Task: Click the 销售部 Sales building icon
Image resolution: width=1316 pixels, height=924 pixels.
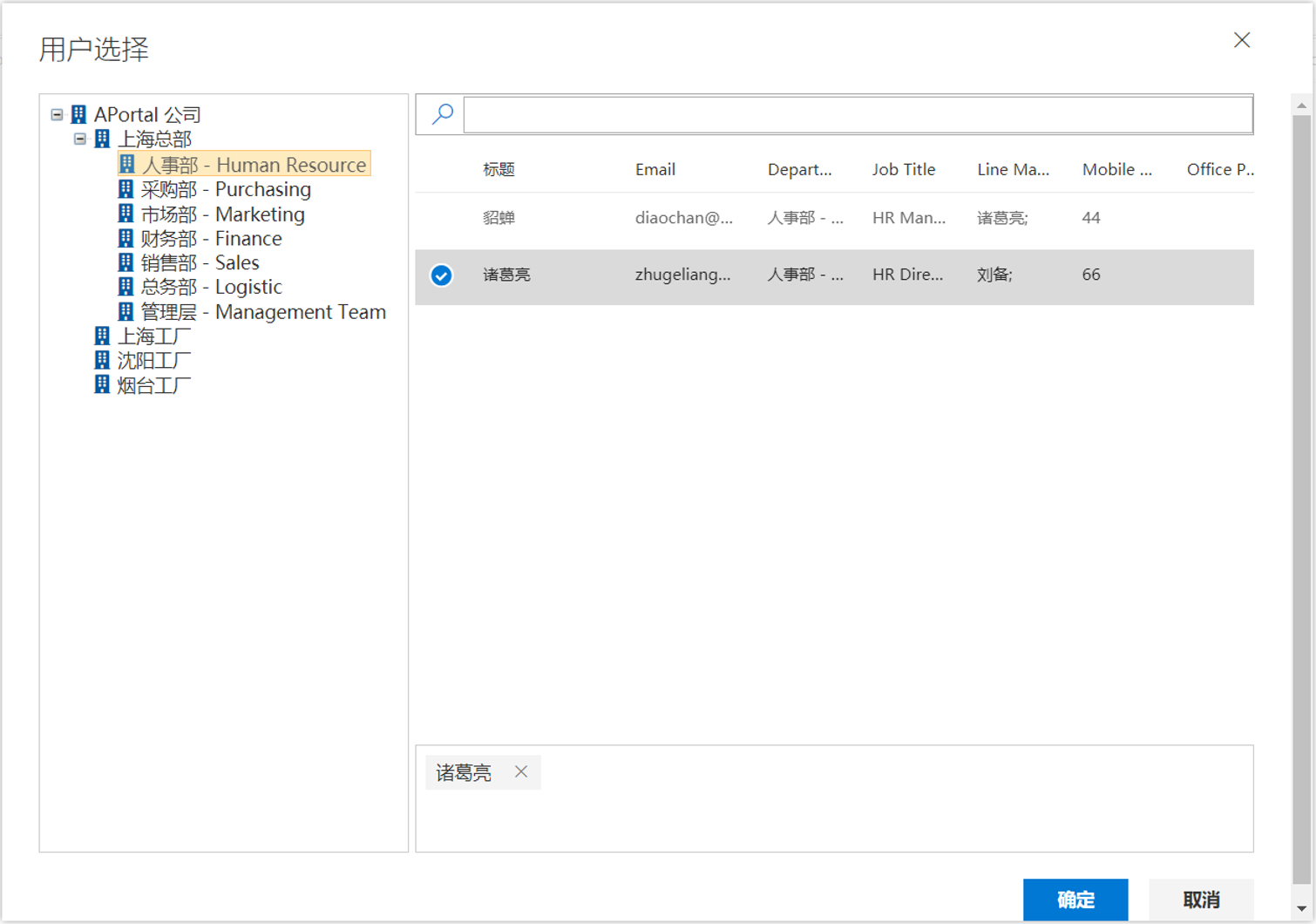Action: pos(126,262)
